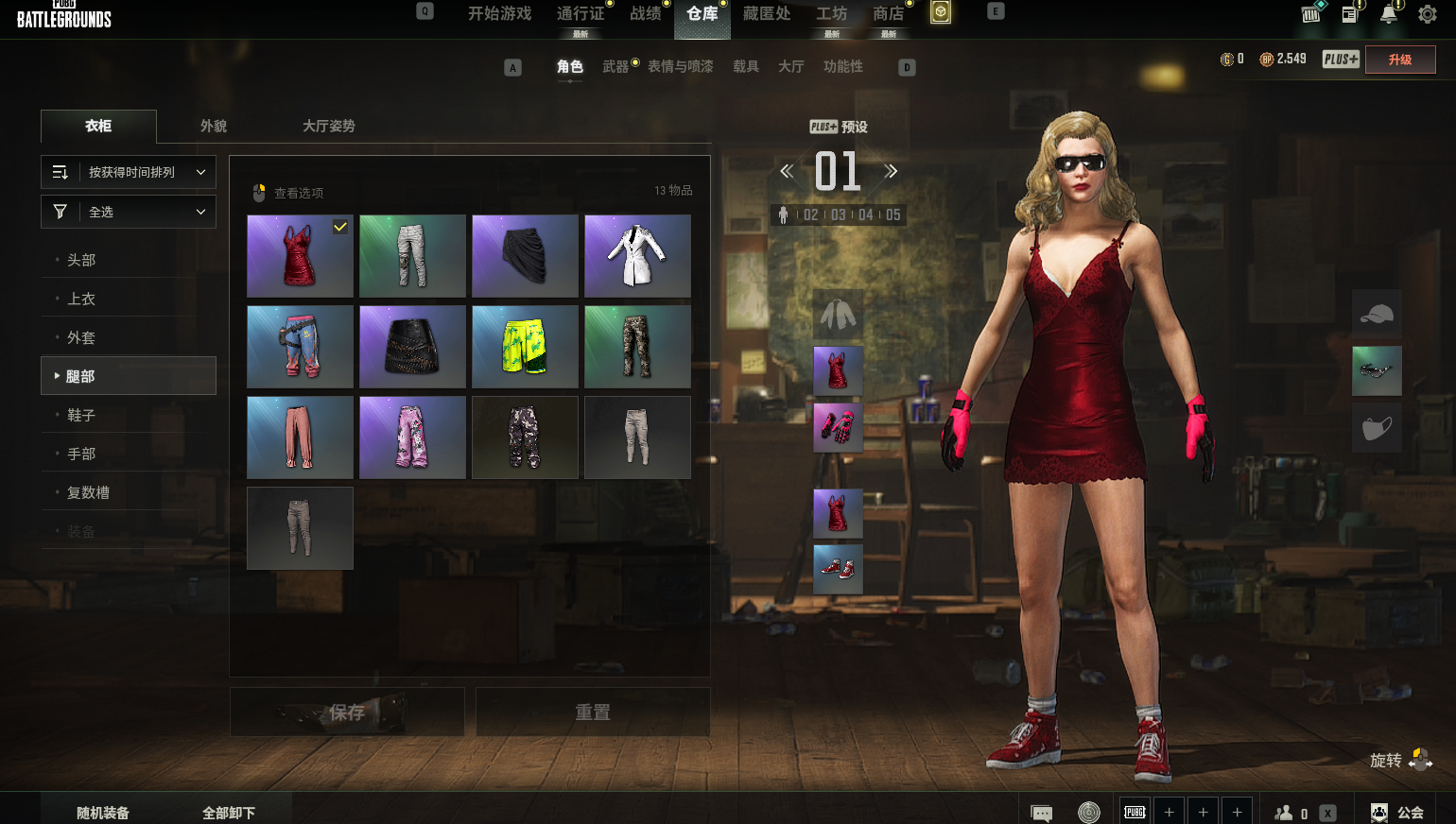The width and height of the screenshot is (1456, 824).
Task: Click the equipped red sneakers slot
Action: coord(838,570)
